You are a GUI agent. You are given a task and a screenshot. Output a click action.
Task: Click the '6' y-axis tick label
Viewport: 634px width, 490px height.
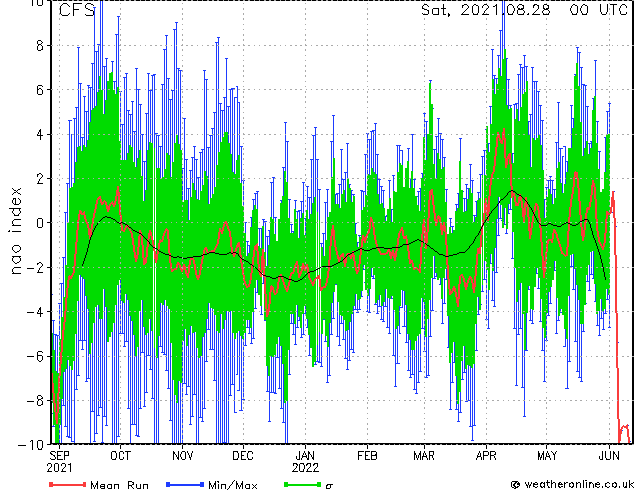pos(40,90)
